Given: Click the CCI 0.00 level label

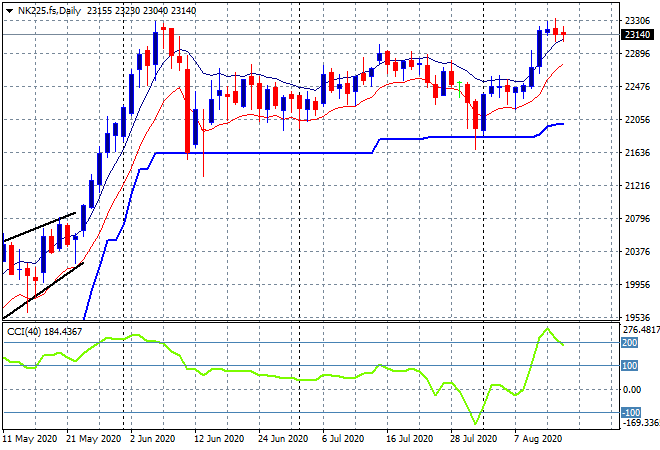Looking at the screenshot, I should (x=632, y=390).
